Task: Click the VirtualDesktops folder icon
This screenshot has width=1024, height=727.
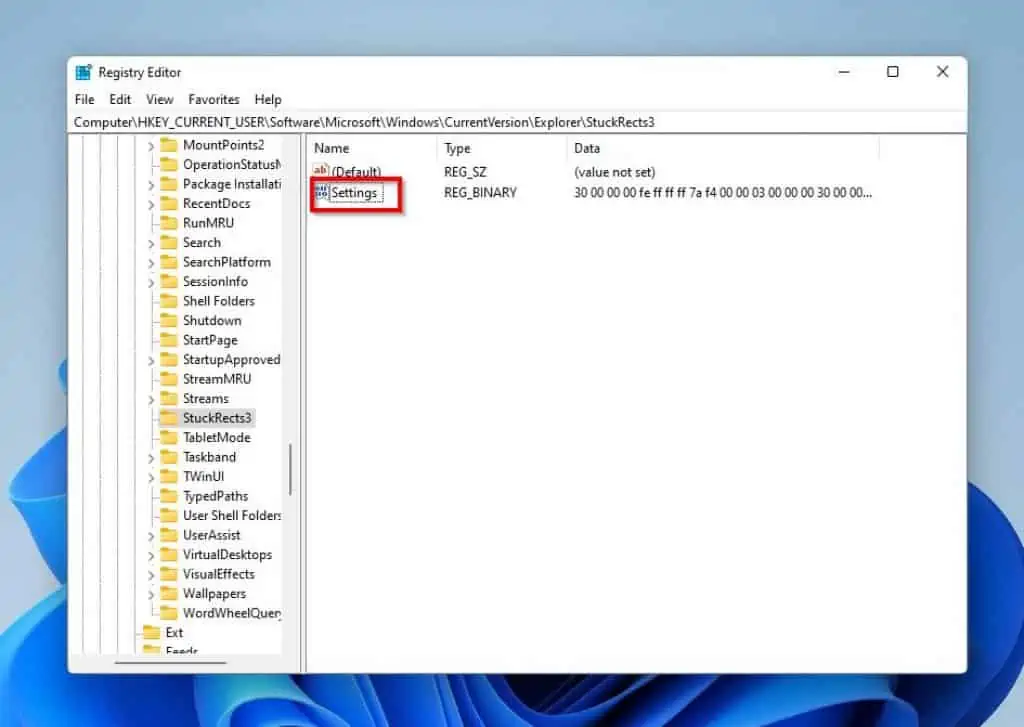Action: 167,554
